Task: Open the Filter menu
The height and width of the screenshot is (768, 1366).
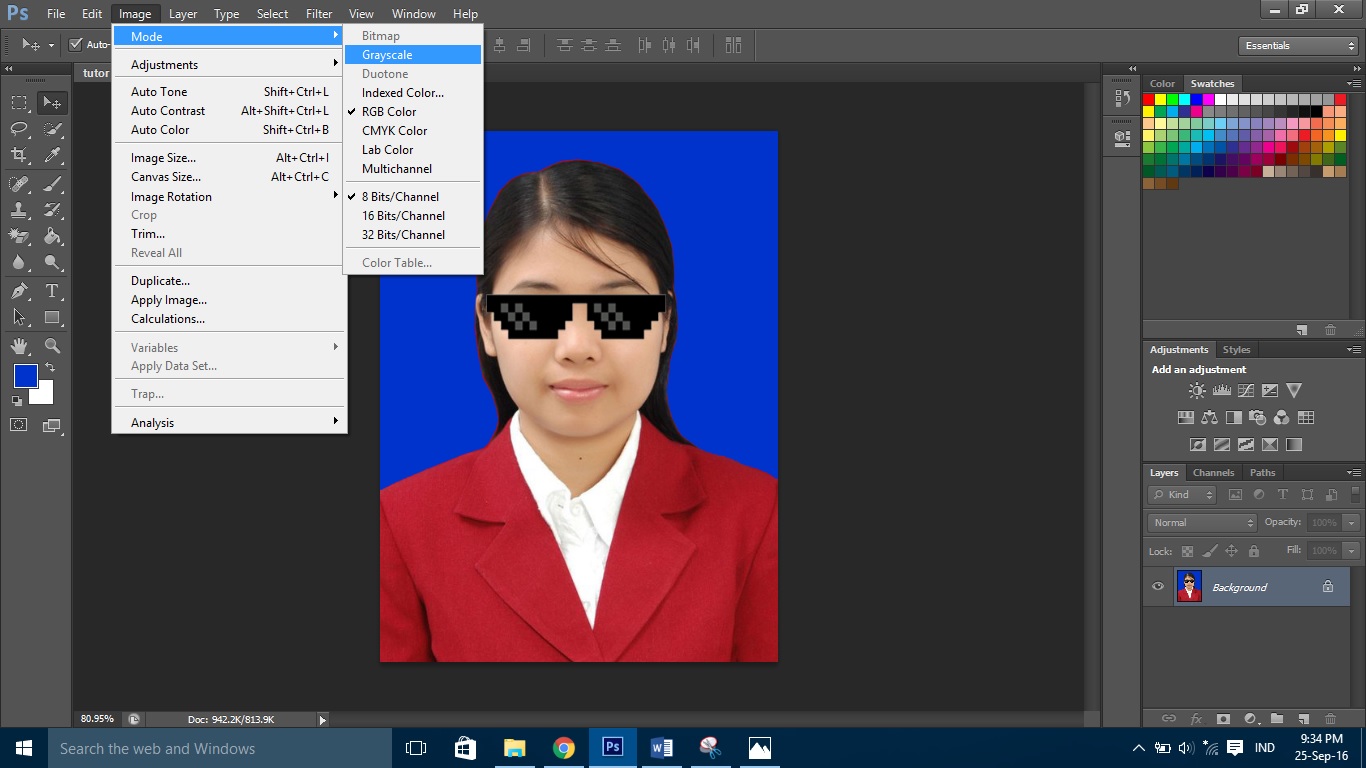Action: pos(319,14)
